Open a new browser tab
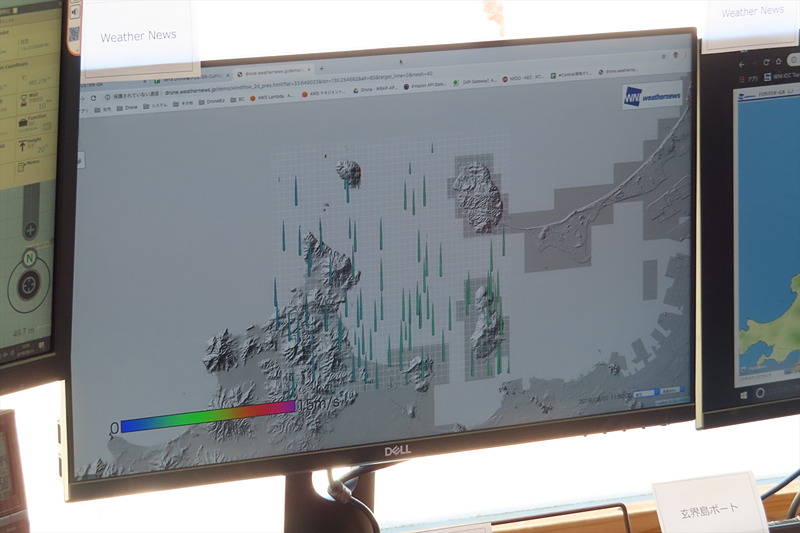This screenshot has width=800, height=533. tap(321, 68)
